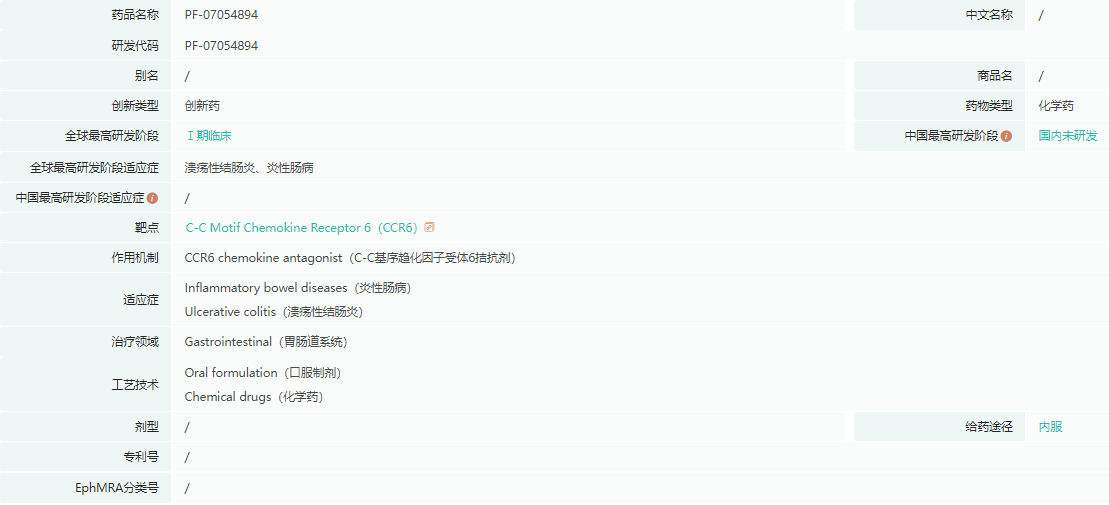Click the 剂型 field label
The height and width of the screenshot is (505, 1109).
[147, 427]
